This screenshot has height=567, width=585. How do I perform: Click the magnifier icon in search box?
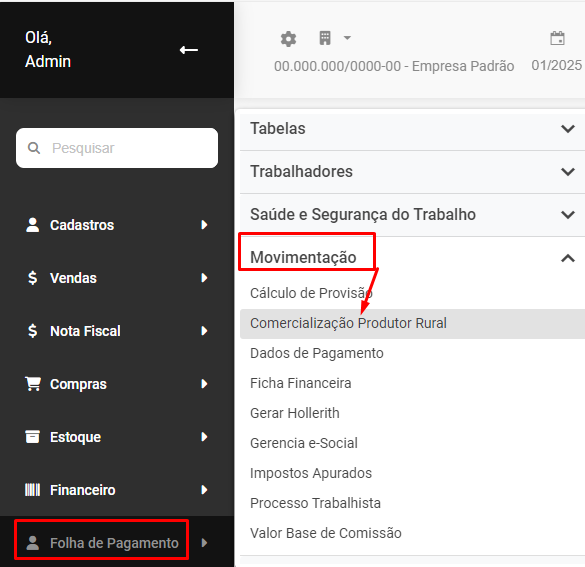coord(34,148)
